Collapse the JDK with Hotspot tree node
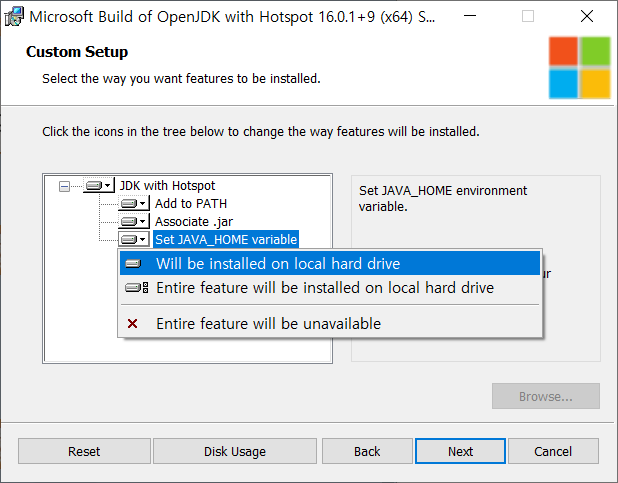The width and height of the screenshot is (618, 483). tap(64, 186)
